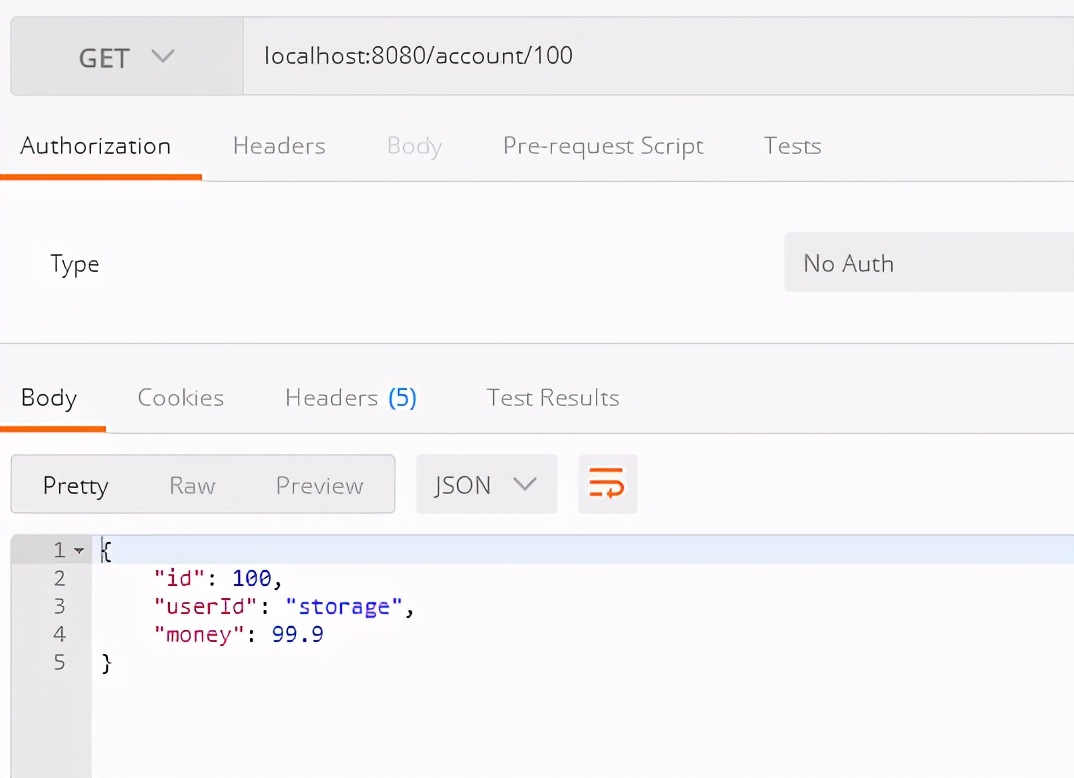Click the Pretty view button
This screenshot has width=1074, height=778.
point(75,484)
